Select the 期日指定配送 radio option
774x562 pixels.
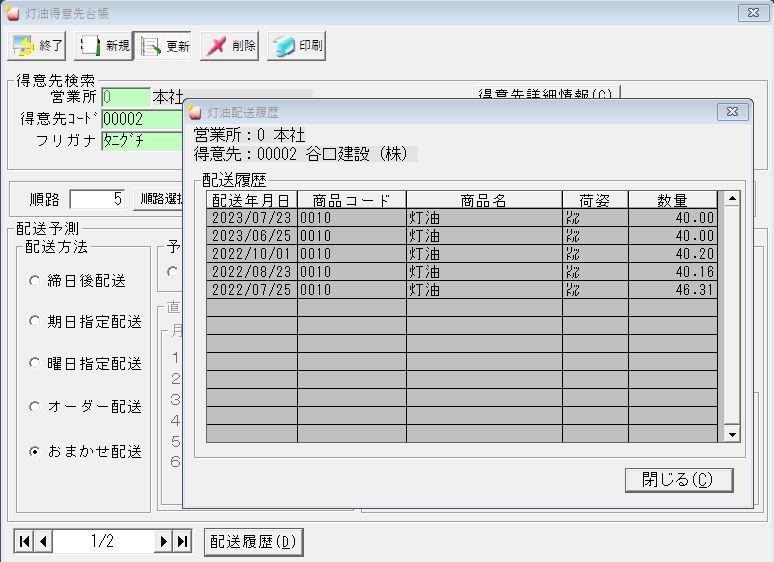click(35, 322)
